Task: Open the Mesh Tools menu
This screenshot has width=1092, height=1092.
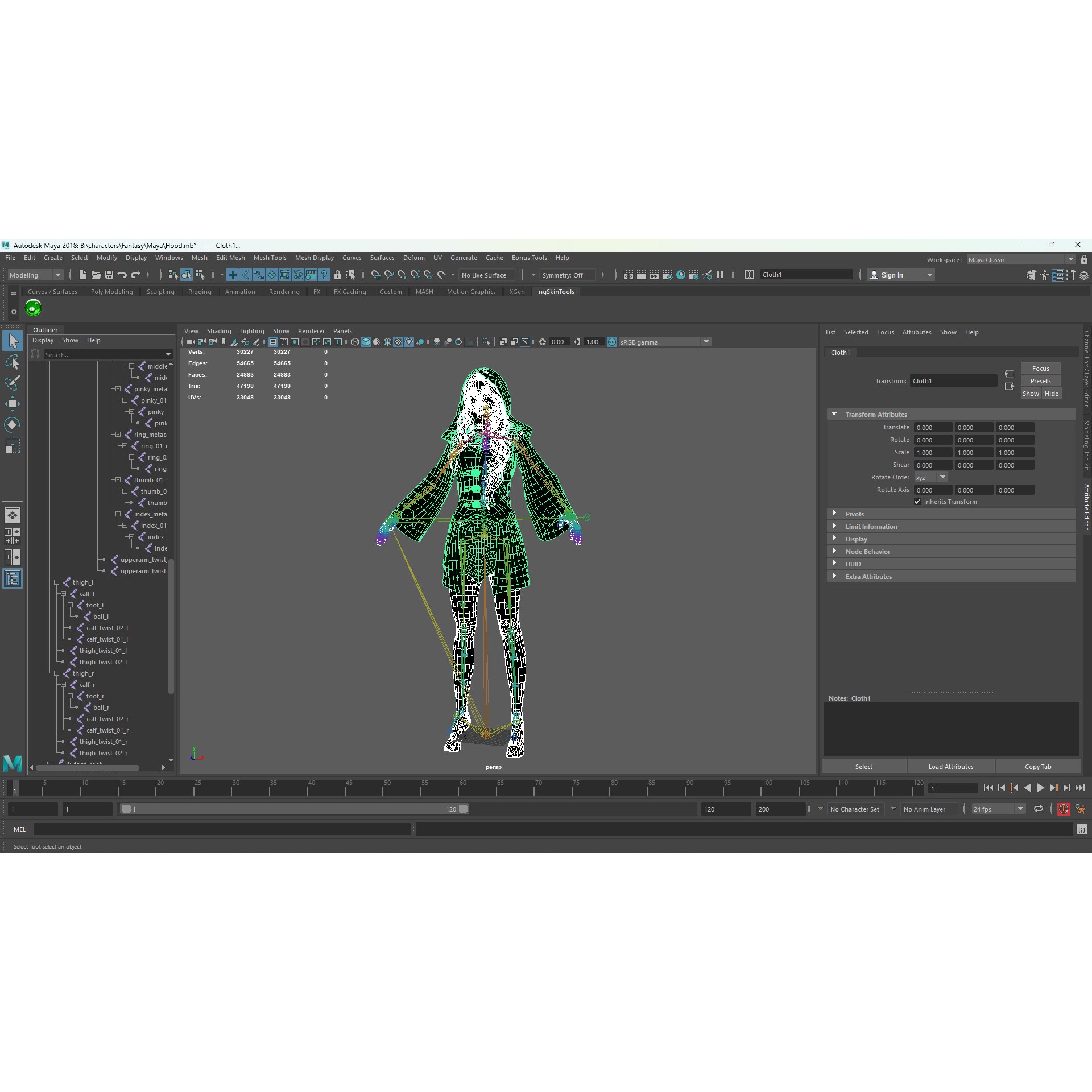Action: pyautogui.click(x=270, y=258)
